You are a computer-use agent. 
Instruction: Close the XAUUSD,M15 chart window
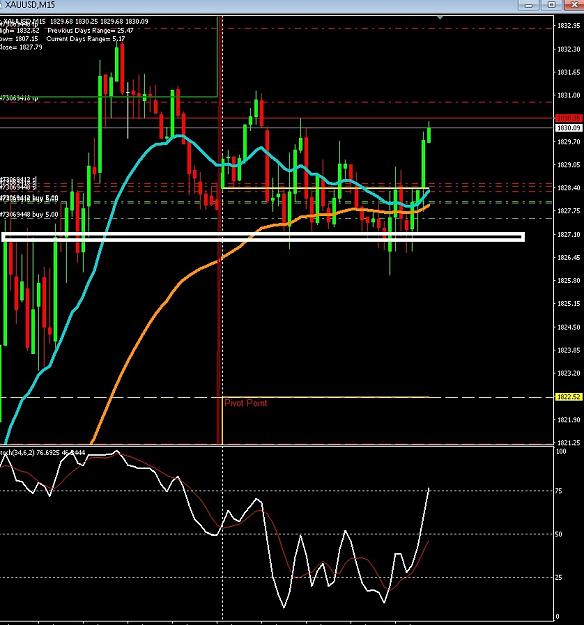[574, 5]
